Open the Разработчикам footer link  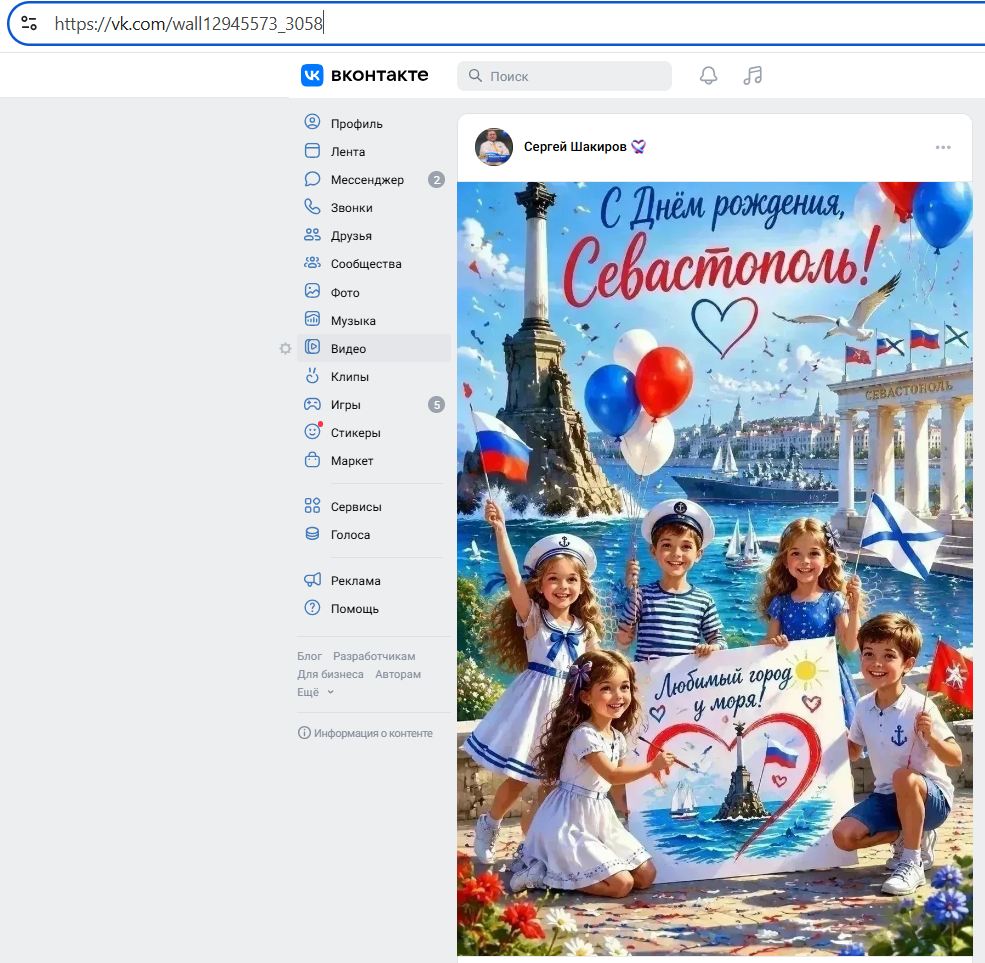coord(374,656)
